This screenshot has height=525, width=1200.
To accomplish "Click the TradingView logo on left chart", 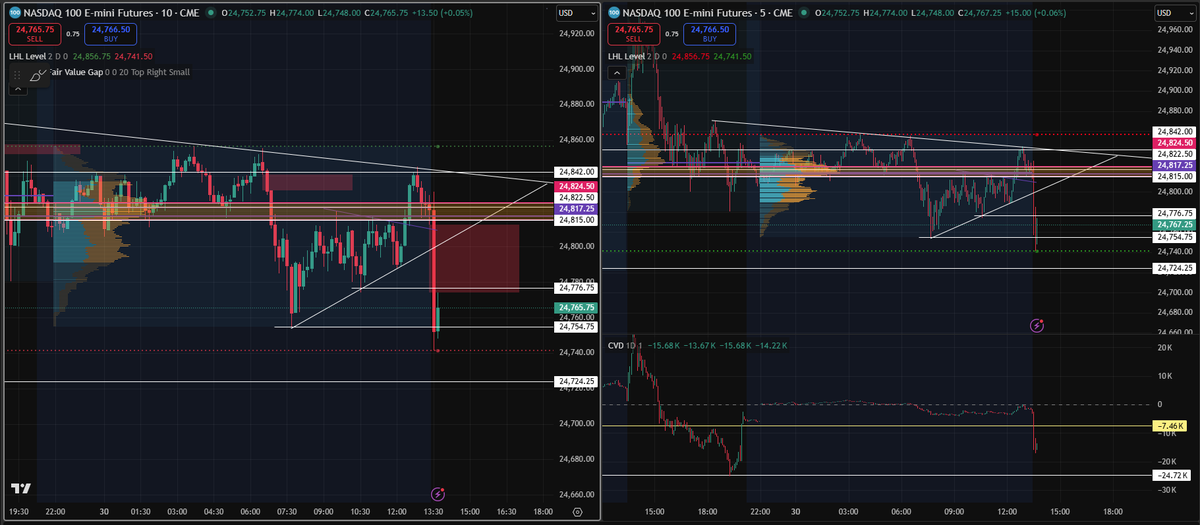I will (x=19, y=489).
